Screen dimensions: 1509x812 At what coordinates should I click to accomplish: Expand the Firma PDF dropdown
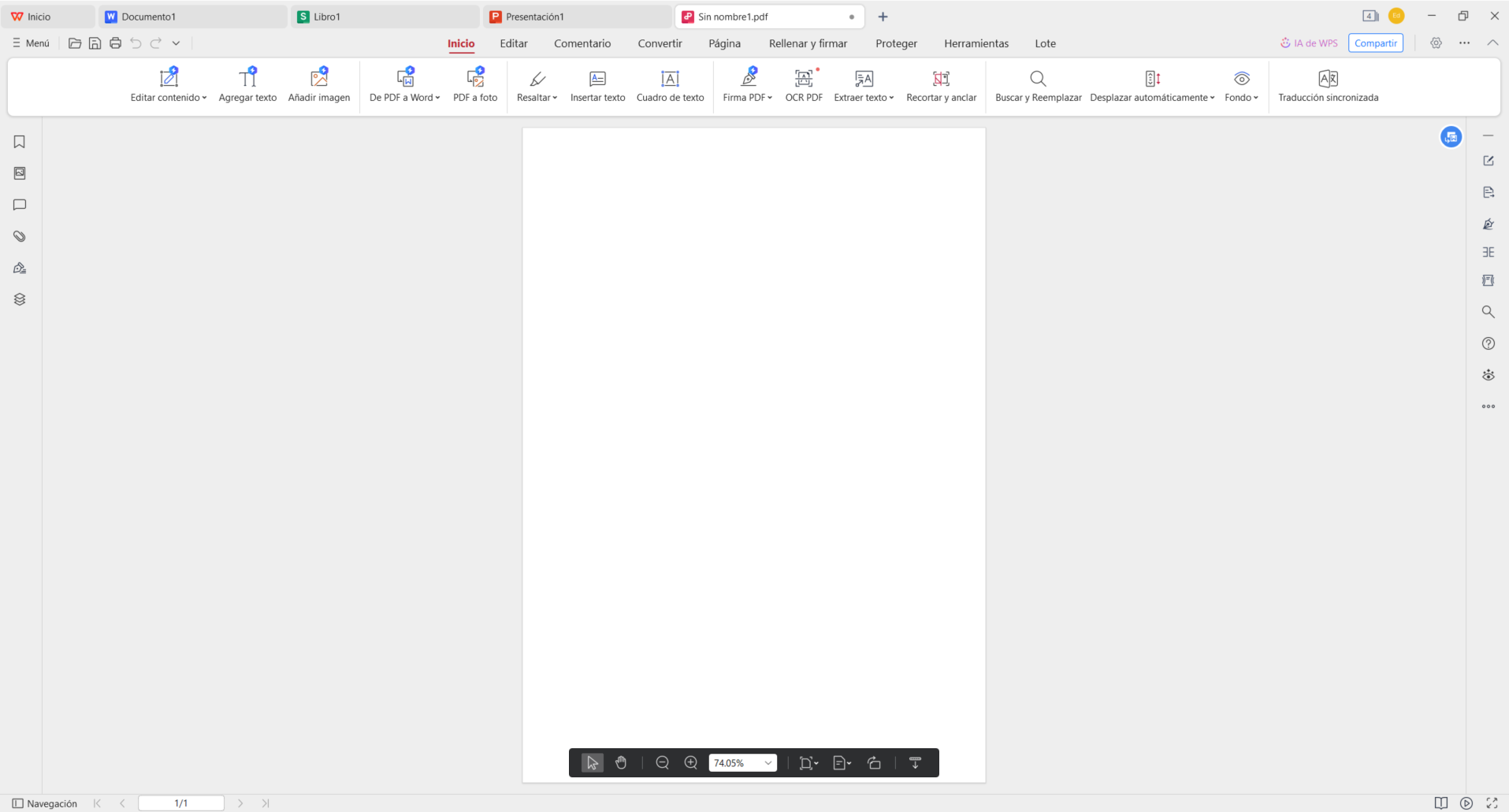[770, 98]
